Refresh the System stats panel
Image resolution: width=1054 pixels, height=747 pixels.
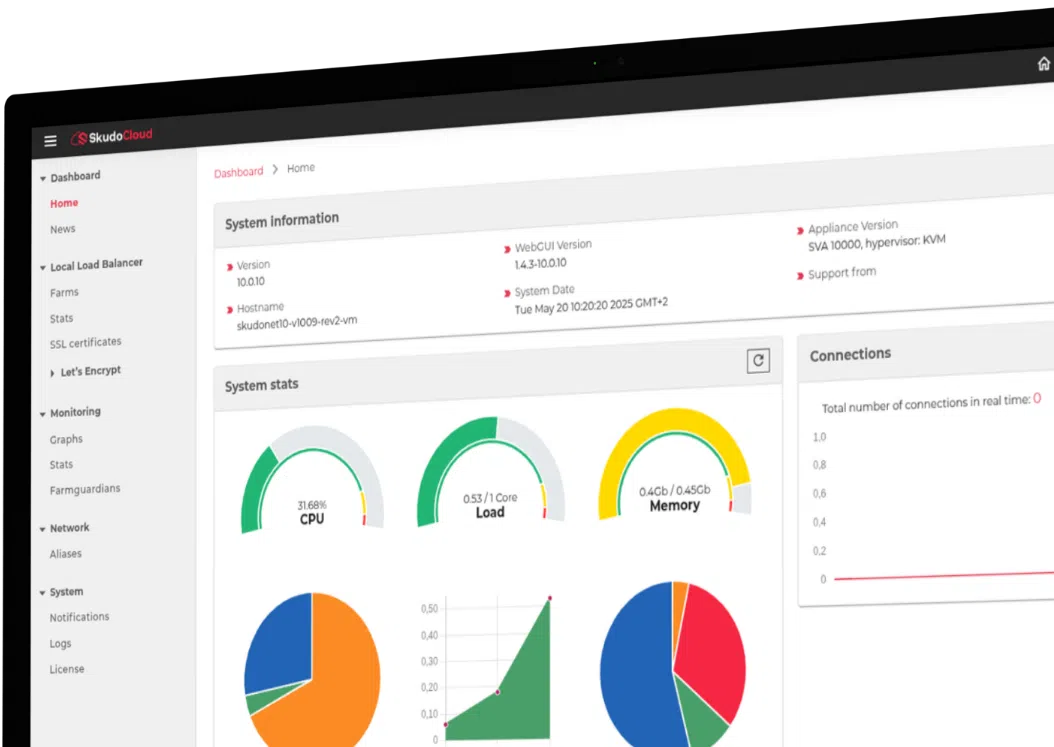758,361
